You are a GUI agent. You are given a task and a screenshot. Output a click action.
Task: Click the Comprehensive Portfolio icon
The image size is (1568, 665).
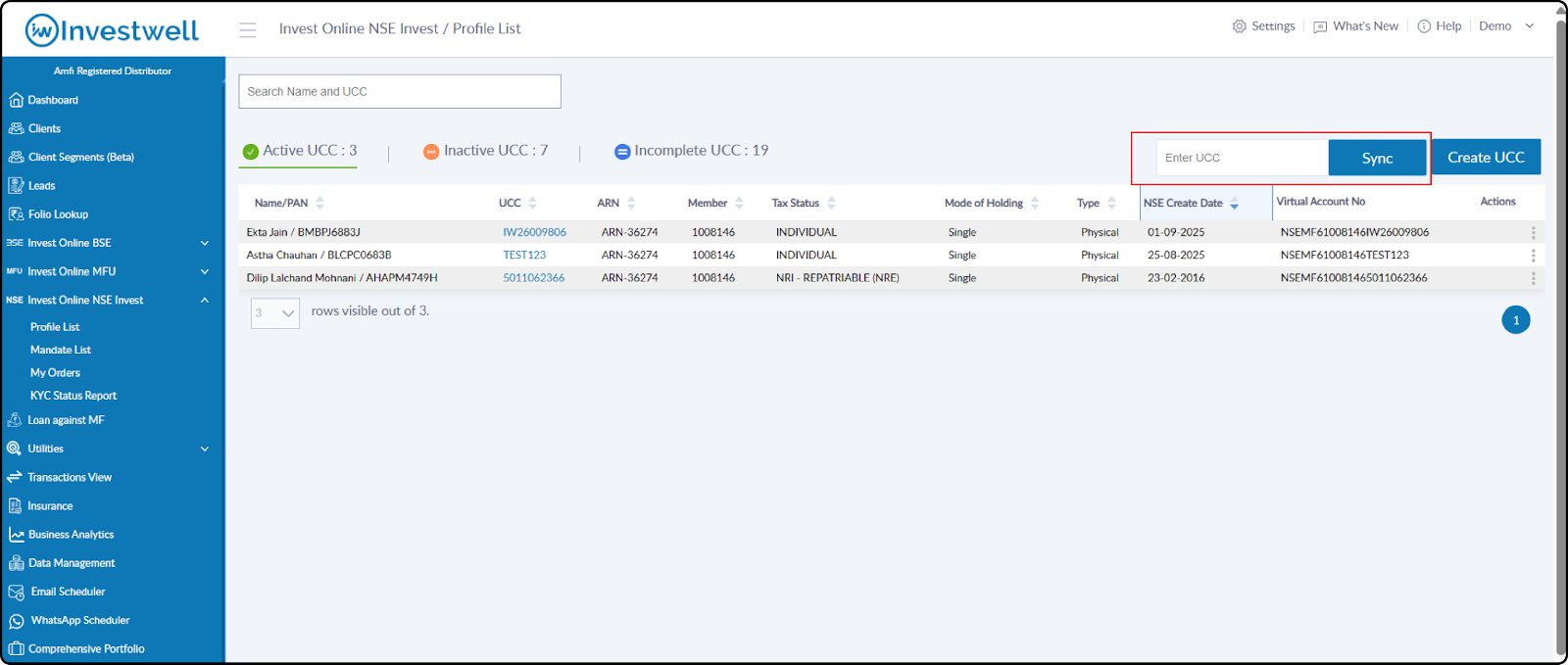pyautogui.click(x=16, y=648)
